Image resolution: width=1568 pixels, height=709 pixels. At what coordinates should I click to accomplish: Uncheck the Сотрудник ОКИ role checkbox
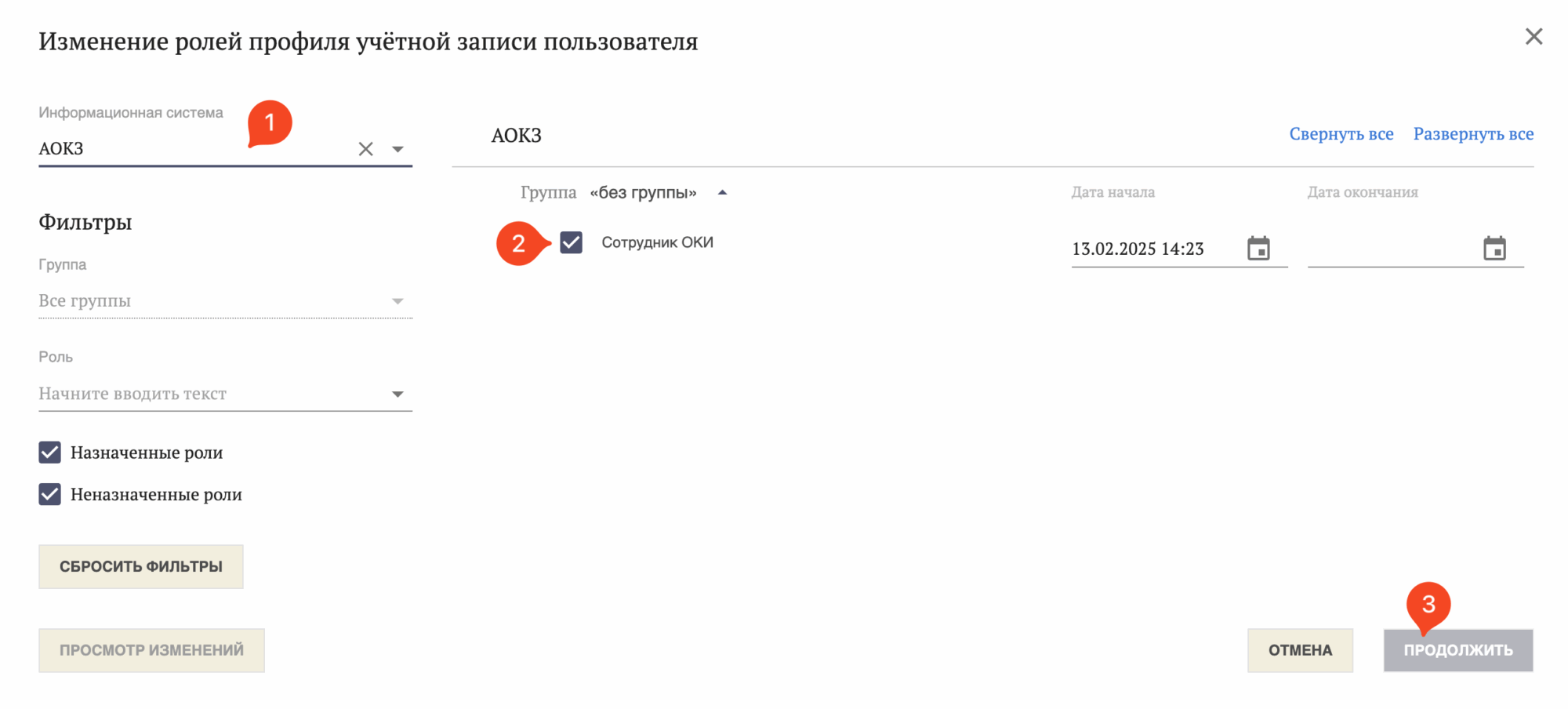572,242
